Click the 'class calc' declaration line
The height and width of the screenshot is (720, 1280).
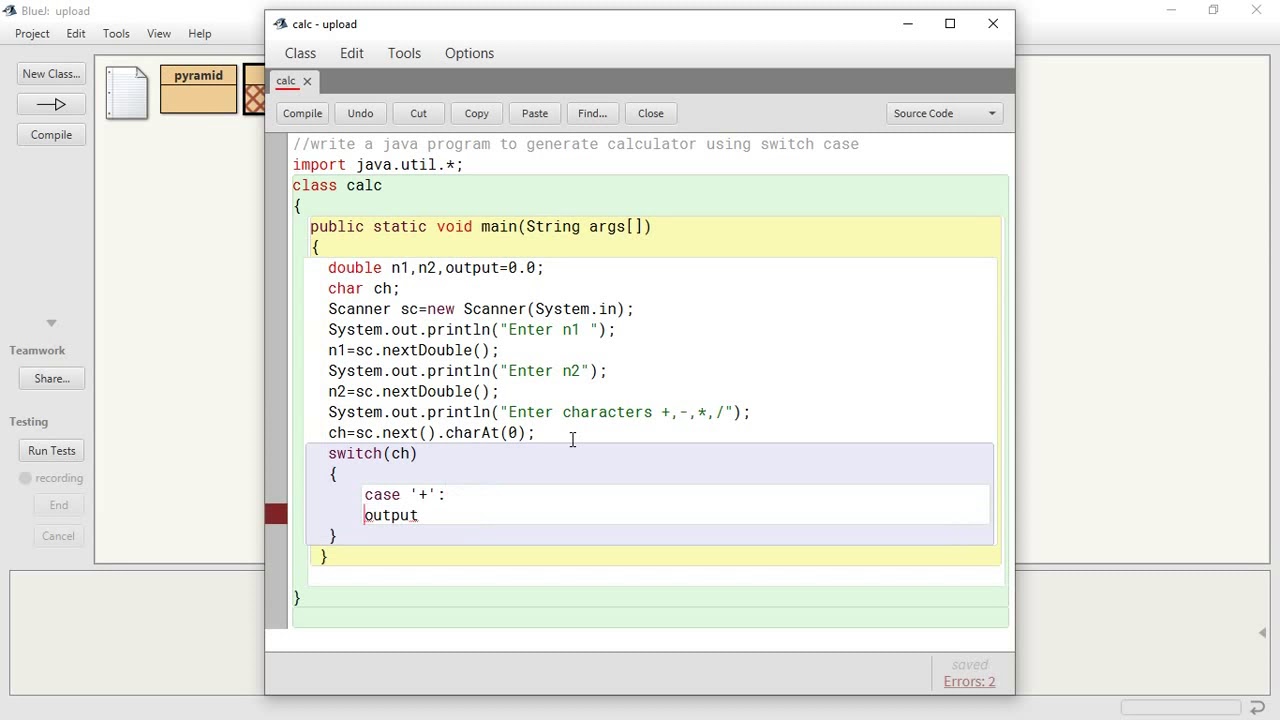(x=337, y=186)
